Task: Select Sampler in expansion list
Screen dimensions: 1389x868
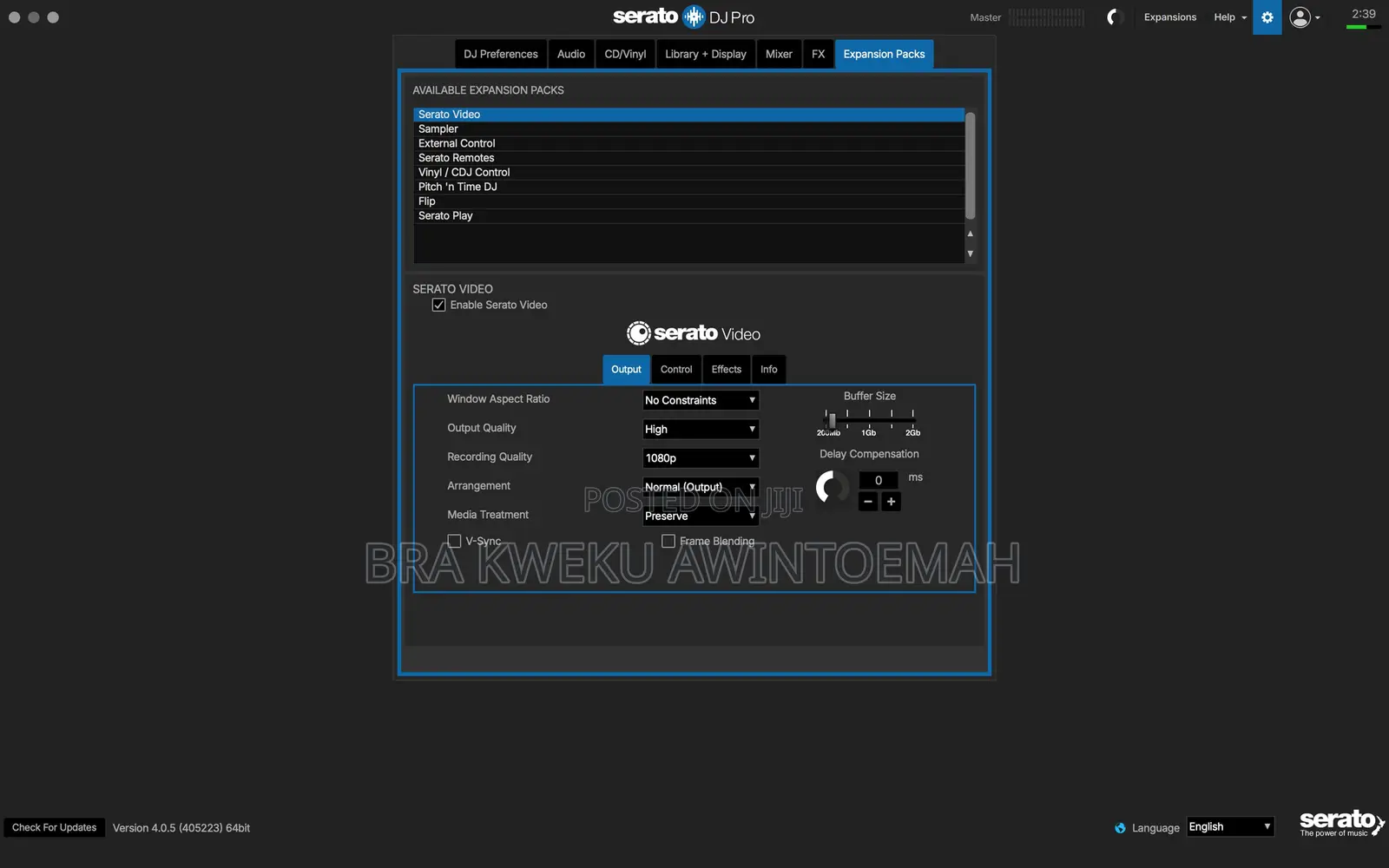Action: pos(688,129)
